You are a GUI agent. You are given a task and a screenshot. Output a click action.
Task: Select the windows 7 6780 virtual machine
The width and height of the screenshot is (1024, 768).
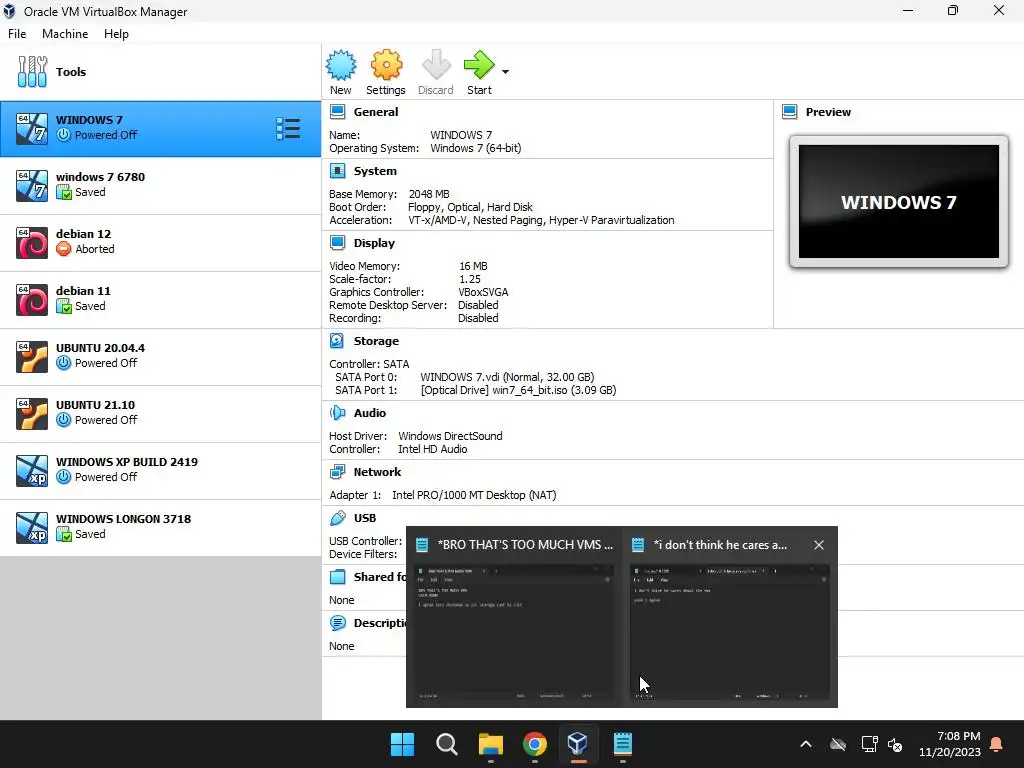[x=161, y=185]
